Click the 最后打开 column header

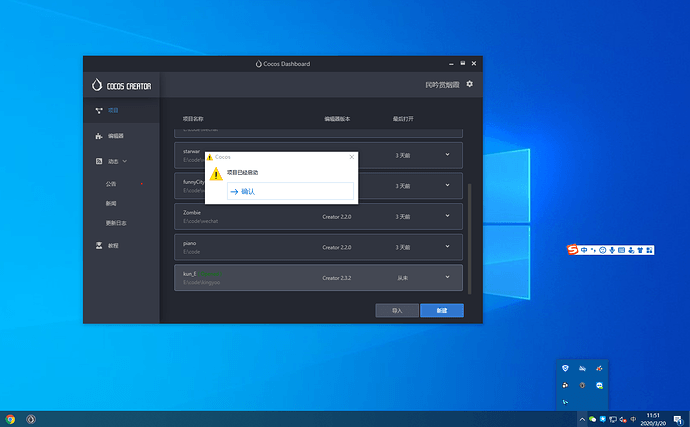(x=403, y=119)
